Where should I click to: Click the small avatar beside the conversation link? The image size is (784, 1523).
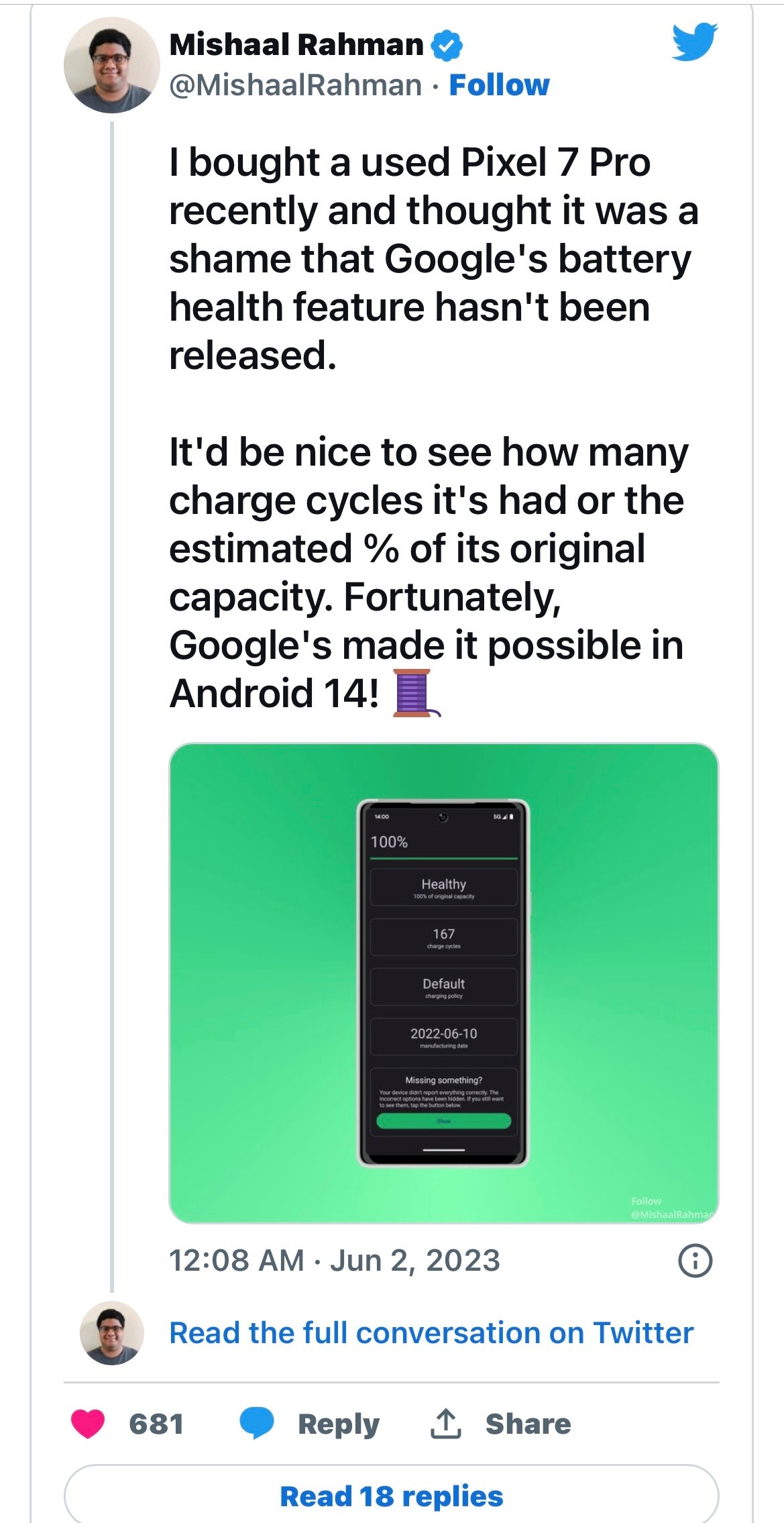pyautogui.click(x=111, y=1332)
